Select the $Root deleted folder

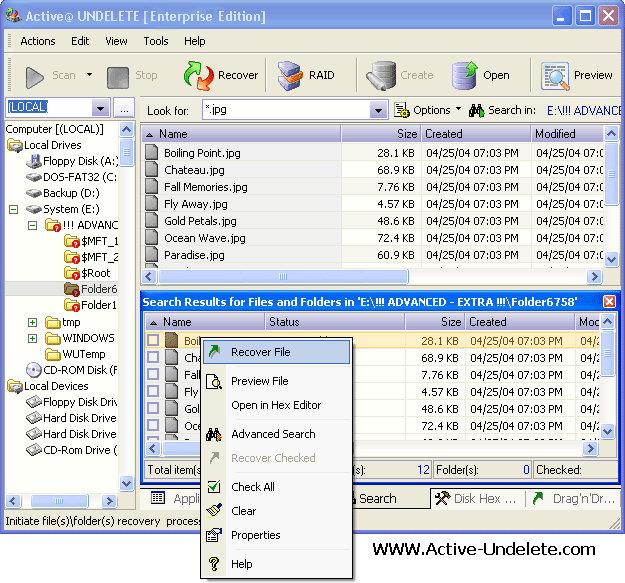[87, 273]
